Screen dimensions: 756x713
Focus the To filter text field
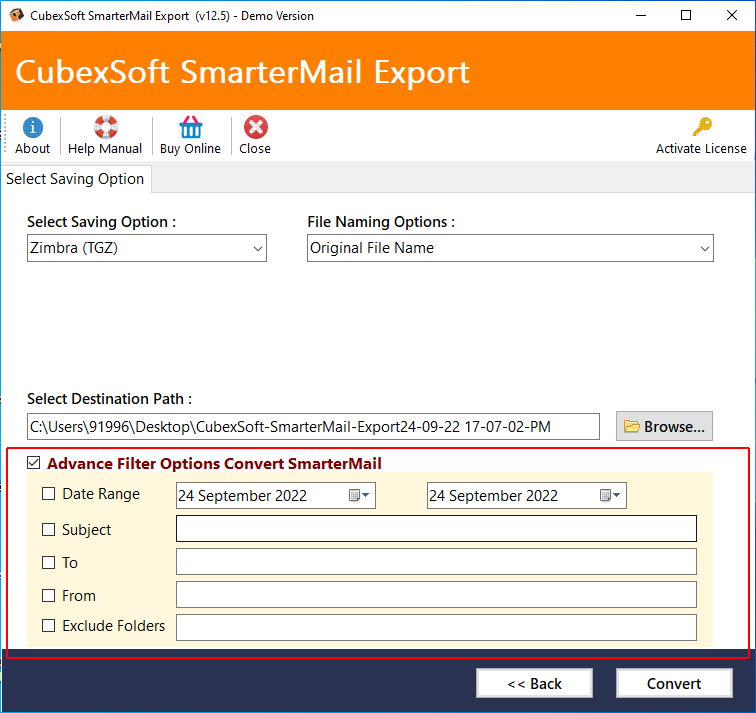click(x=436, y=562)
